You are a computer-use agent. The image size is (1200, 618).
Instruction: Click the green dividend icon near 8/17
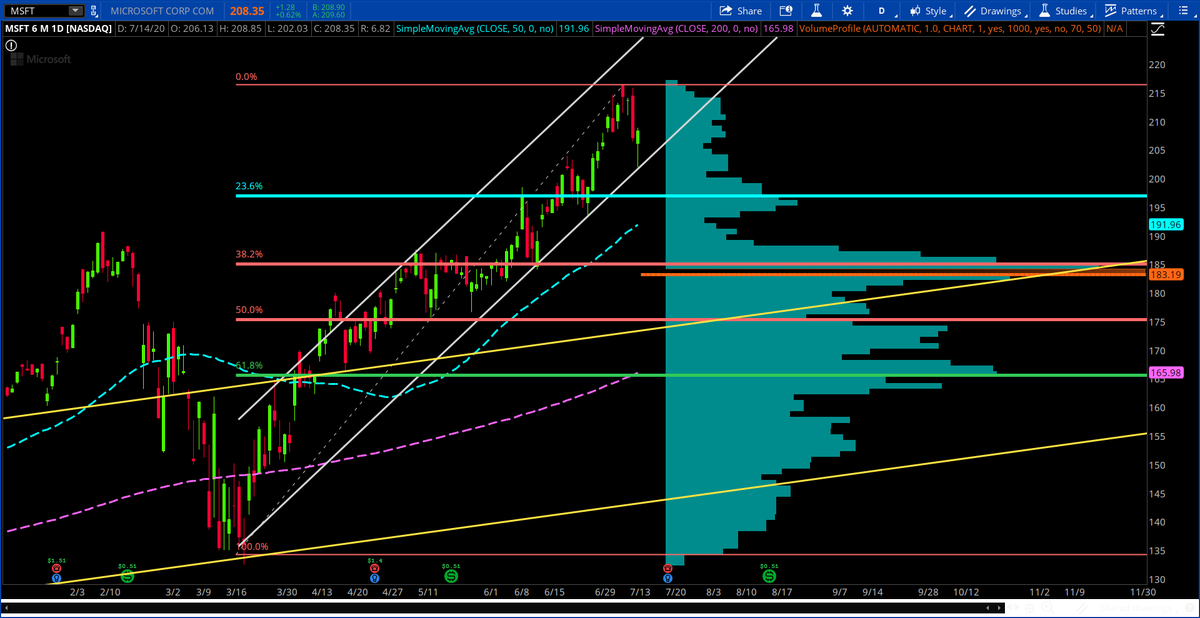click(768, 577)
